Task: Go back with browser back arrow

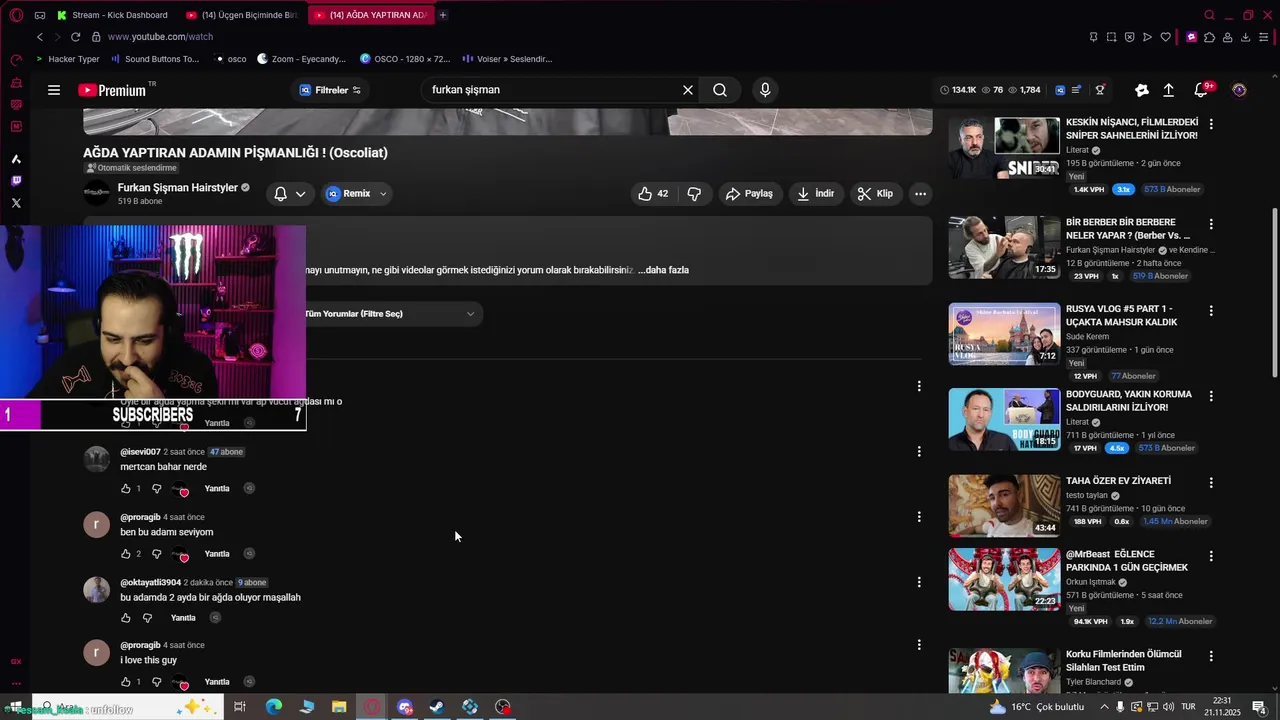Action: 39,37
